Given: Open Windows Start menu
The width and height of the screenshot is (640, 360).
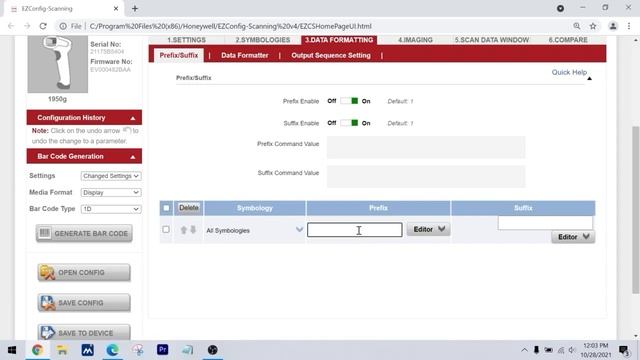Looking at the screenshot, I should [12, 350].
